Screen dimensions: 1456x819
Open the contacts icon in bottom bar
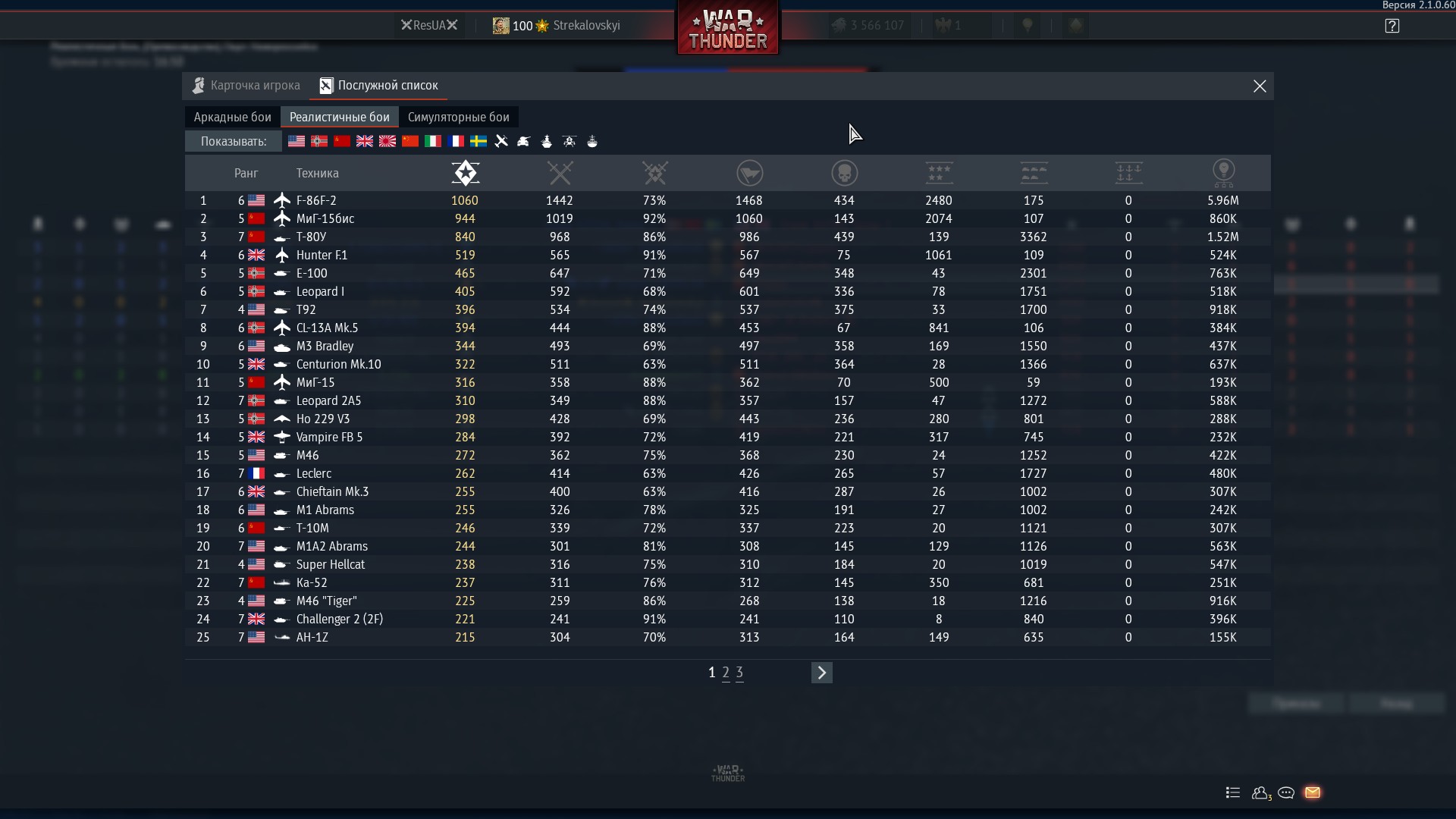pyautogui.click(x=1260, y=792)
